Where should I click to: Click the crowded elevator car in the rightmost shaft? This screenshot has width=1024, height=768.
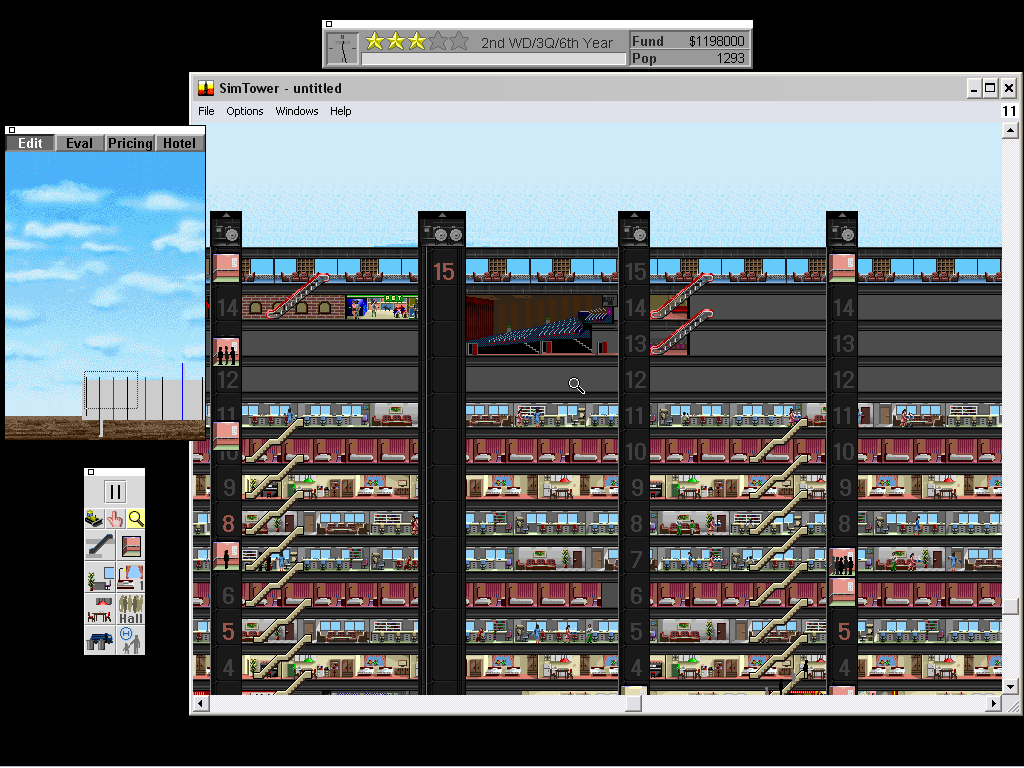coord(842,562)
